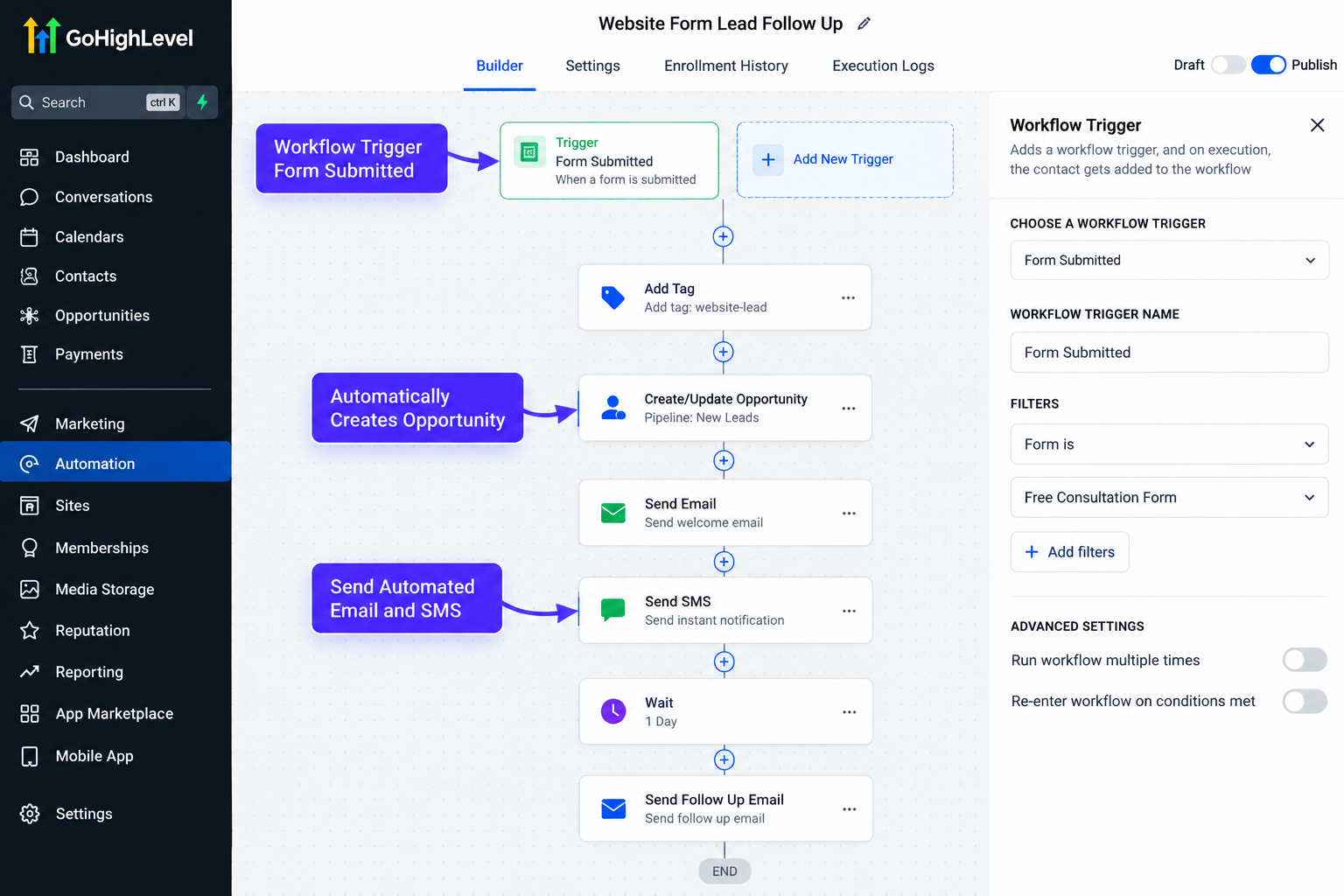Add step between Wait and Follow Up Email

pos(724,759)
